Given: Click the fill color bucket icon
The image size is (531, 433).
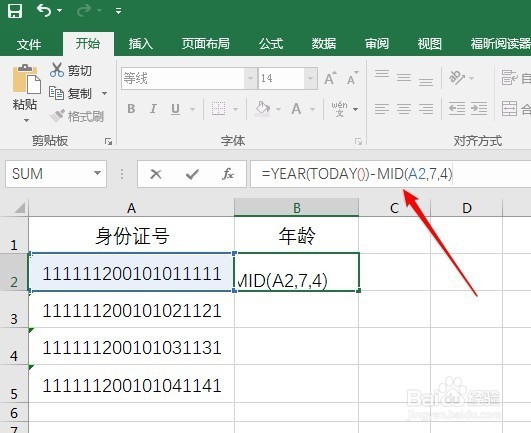Looking at the screenshot, I should tap(263, 109).
